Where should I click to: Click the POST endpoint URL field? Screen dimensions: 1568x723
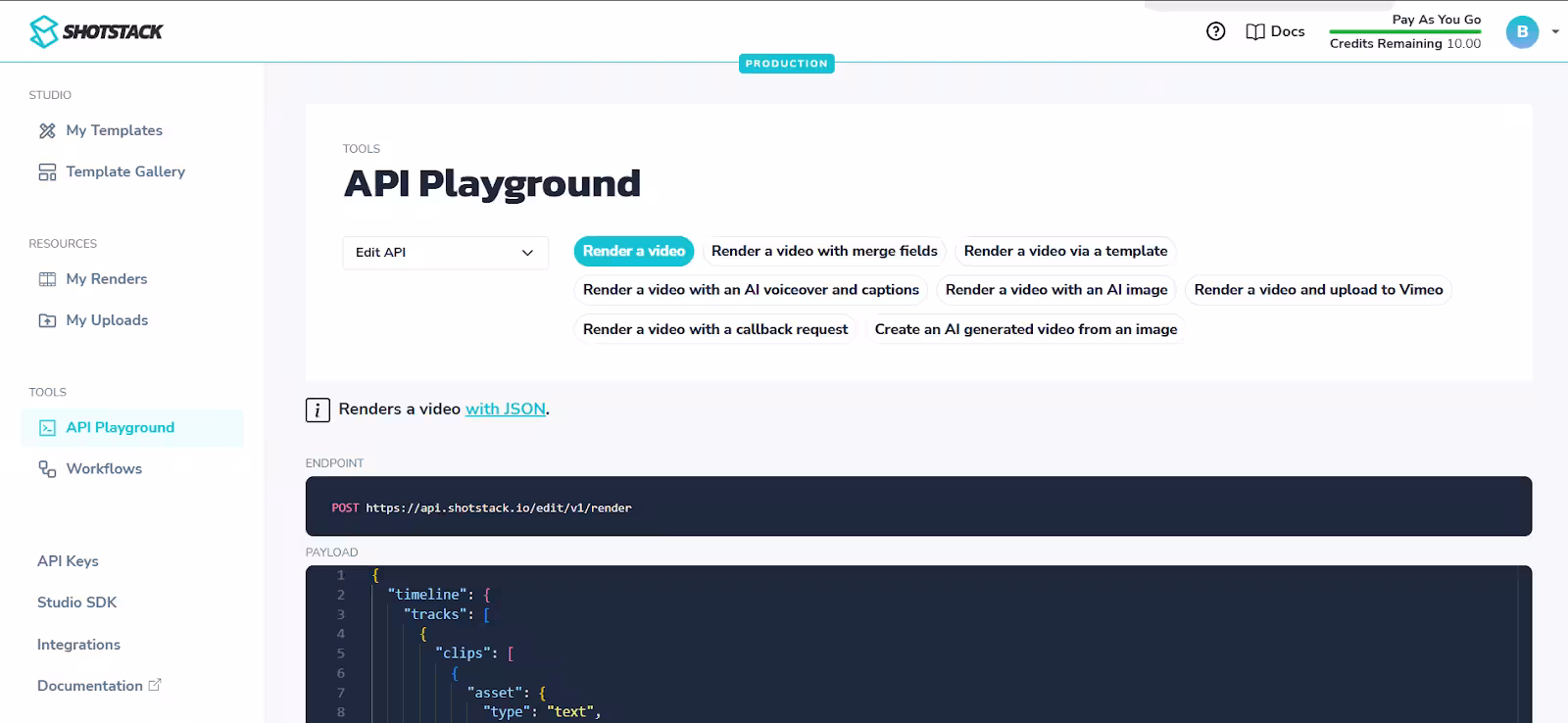918,506
